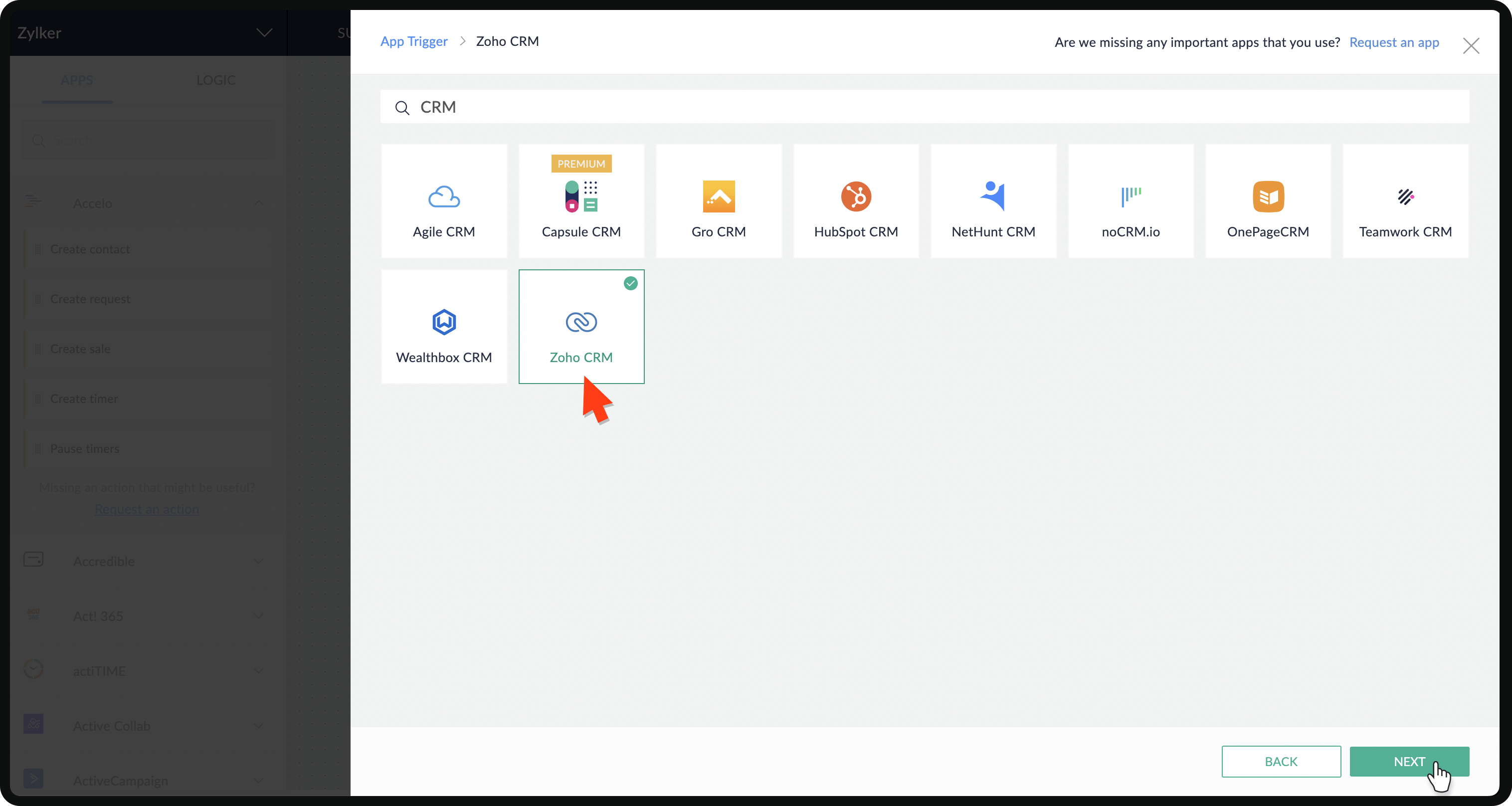Select the HubSpot CRM icon
Image resolution: width=1512 pixels, height=806 pixels.
coord(856,197)
